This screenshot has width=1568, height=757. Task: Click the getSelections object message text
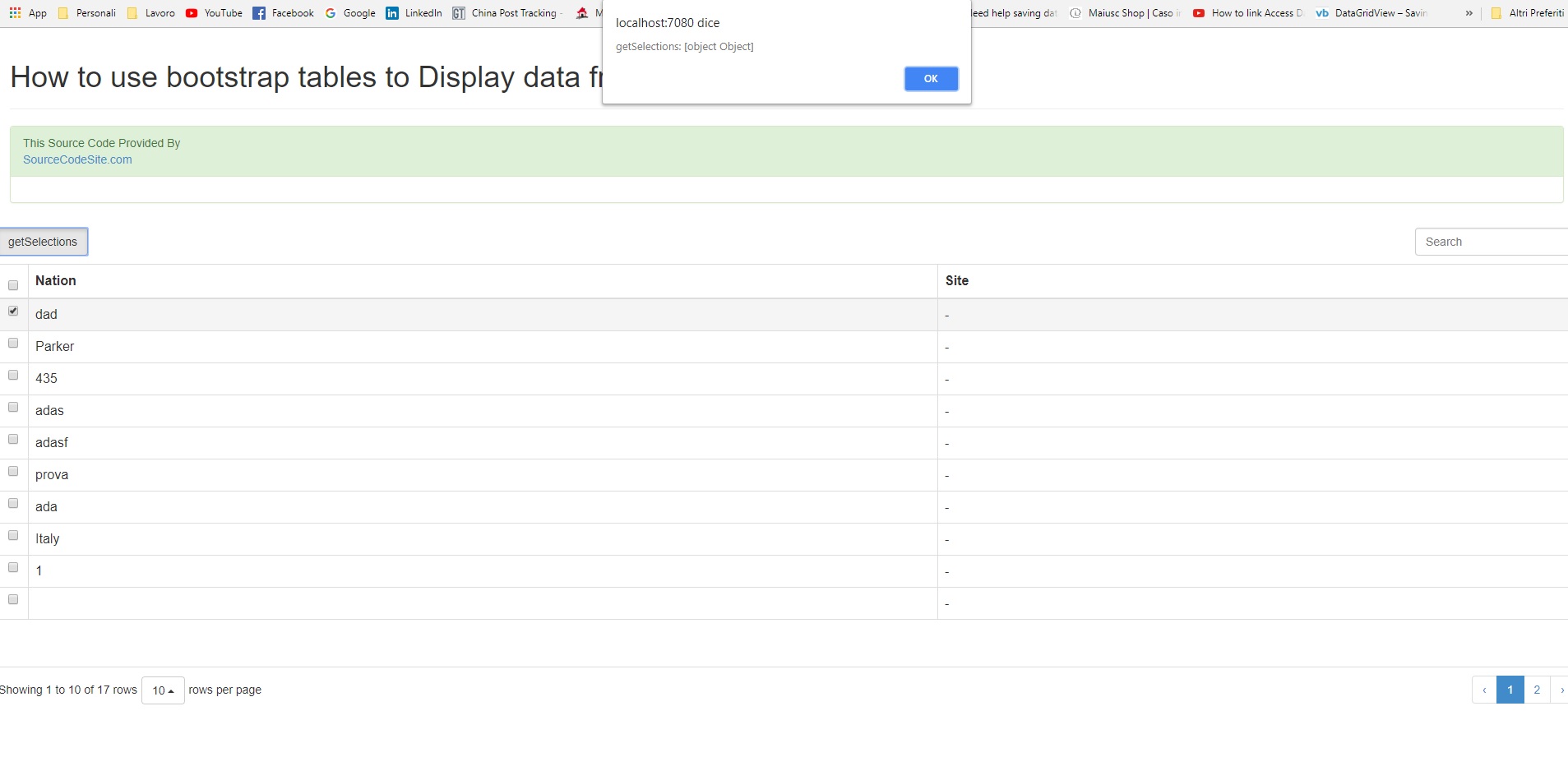684,47
